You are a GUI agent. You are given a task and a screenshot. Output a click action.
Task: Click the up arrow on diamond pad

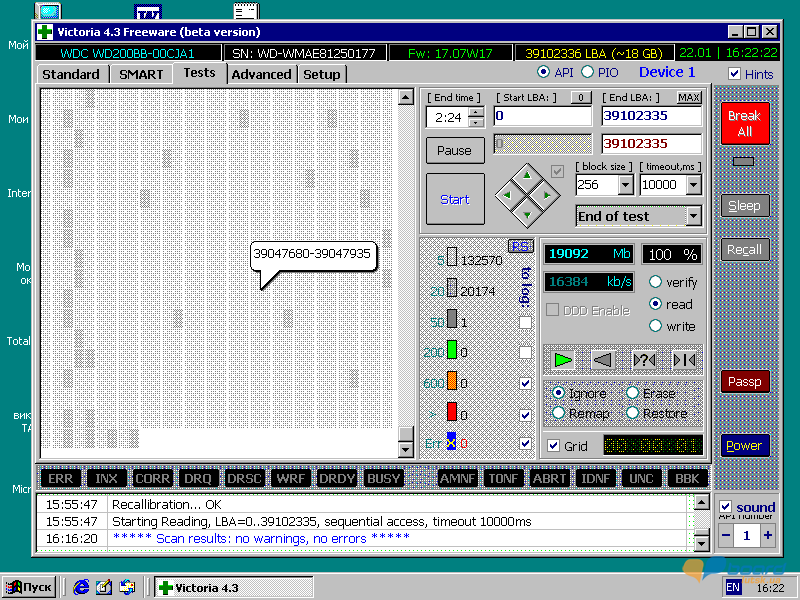(x=527, y=175)
